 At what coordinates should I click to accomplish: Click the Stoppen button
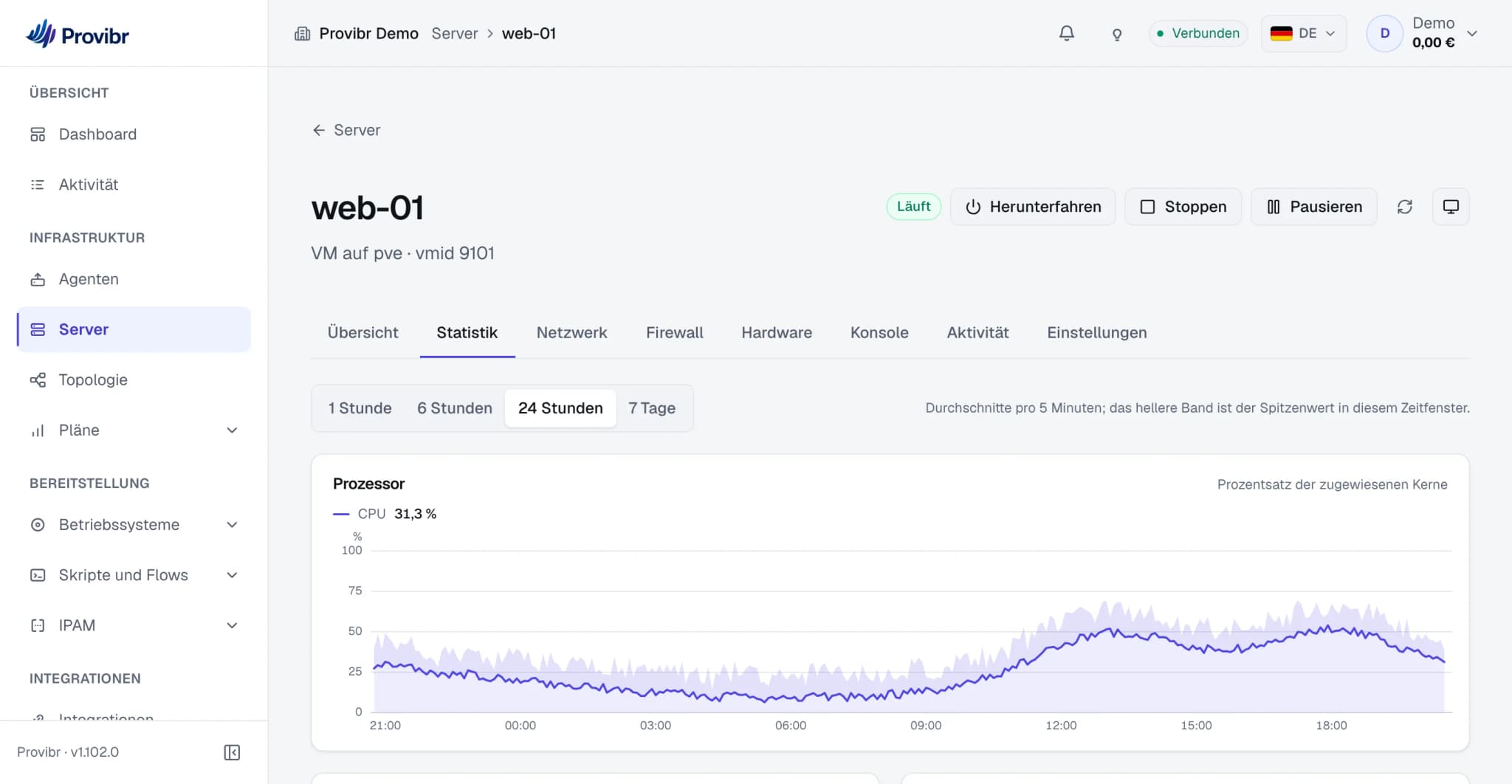pos(1183,207)
